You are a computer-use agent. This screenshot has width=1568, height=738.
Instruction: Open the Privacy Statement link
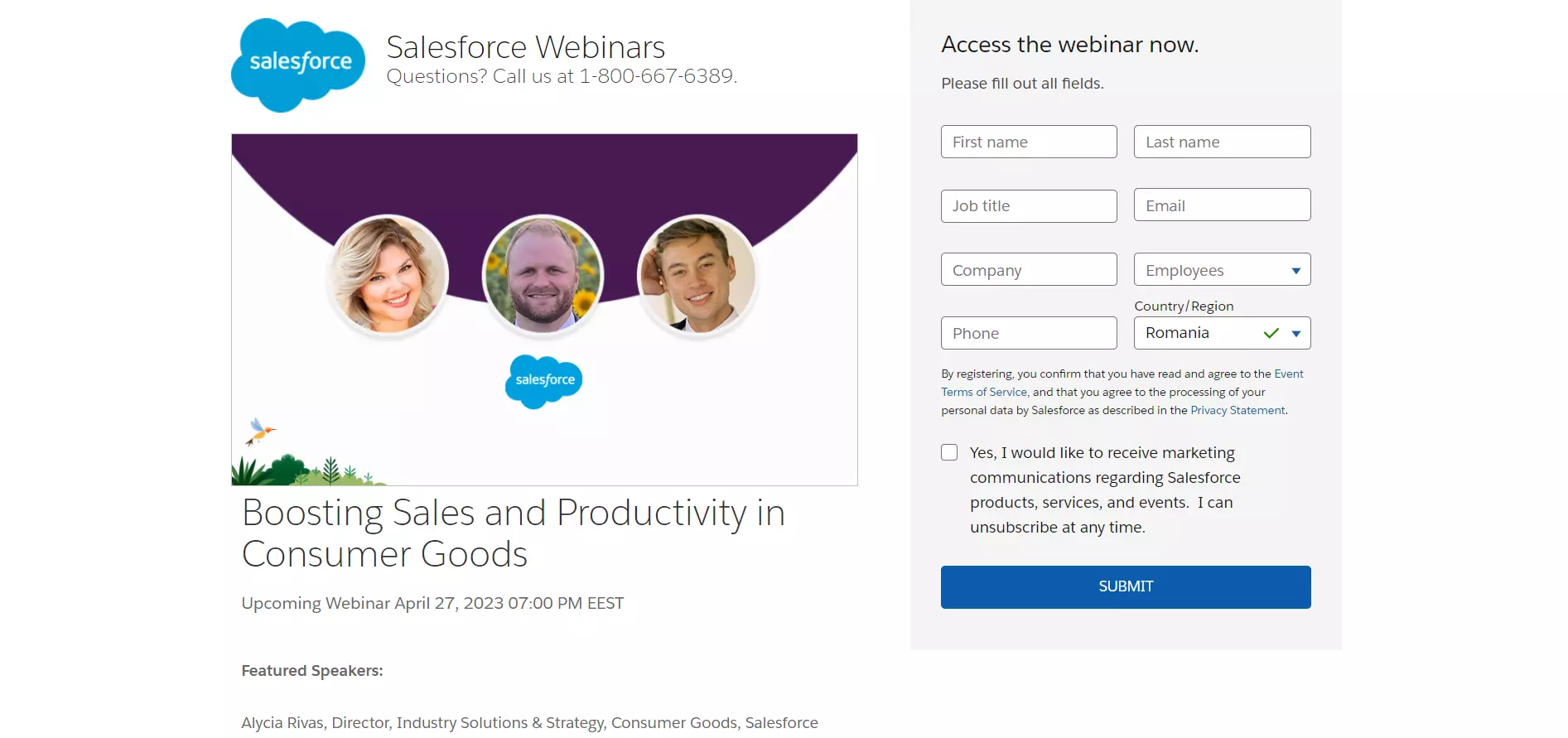pyautogui.click(x=1238, y=410)
